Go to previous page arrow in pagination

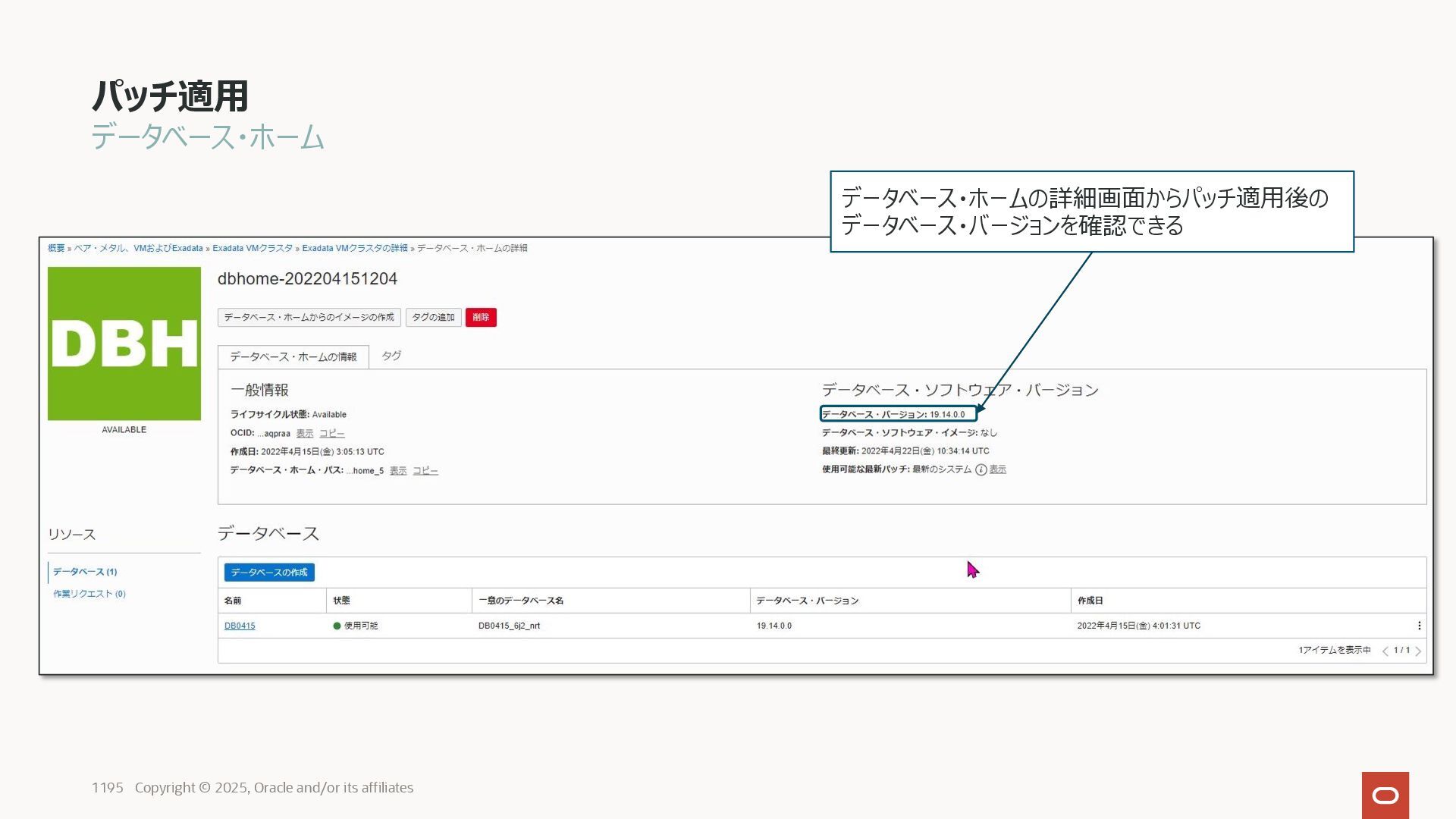[x=1385, y=651]
